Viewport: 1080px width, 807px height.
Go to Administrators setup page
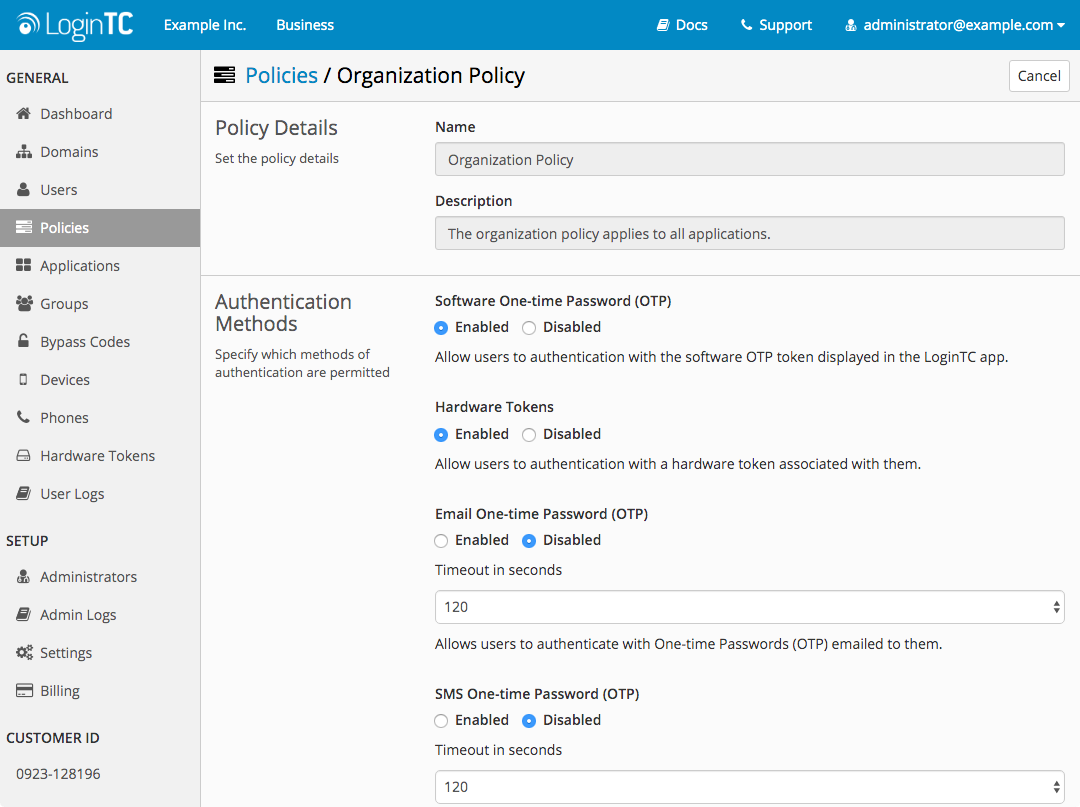pos(100,576)
